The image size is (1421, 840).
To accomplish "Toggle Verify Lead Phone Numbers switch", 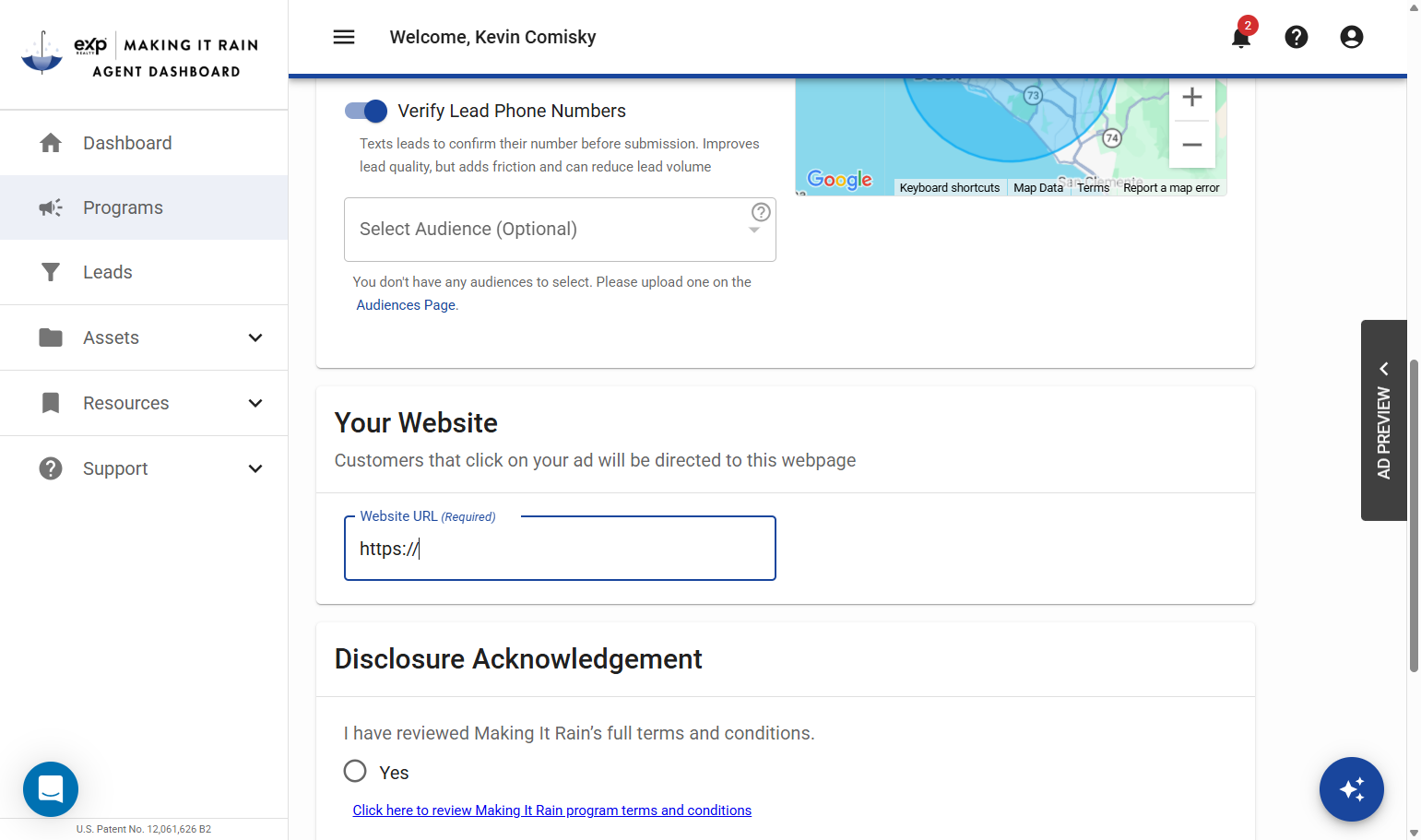I will [366, 111].
